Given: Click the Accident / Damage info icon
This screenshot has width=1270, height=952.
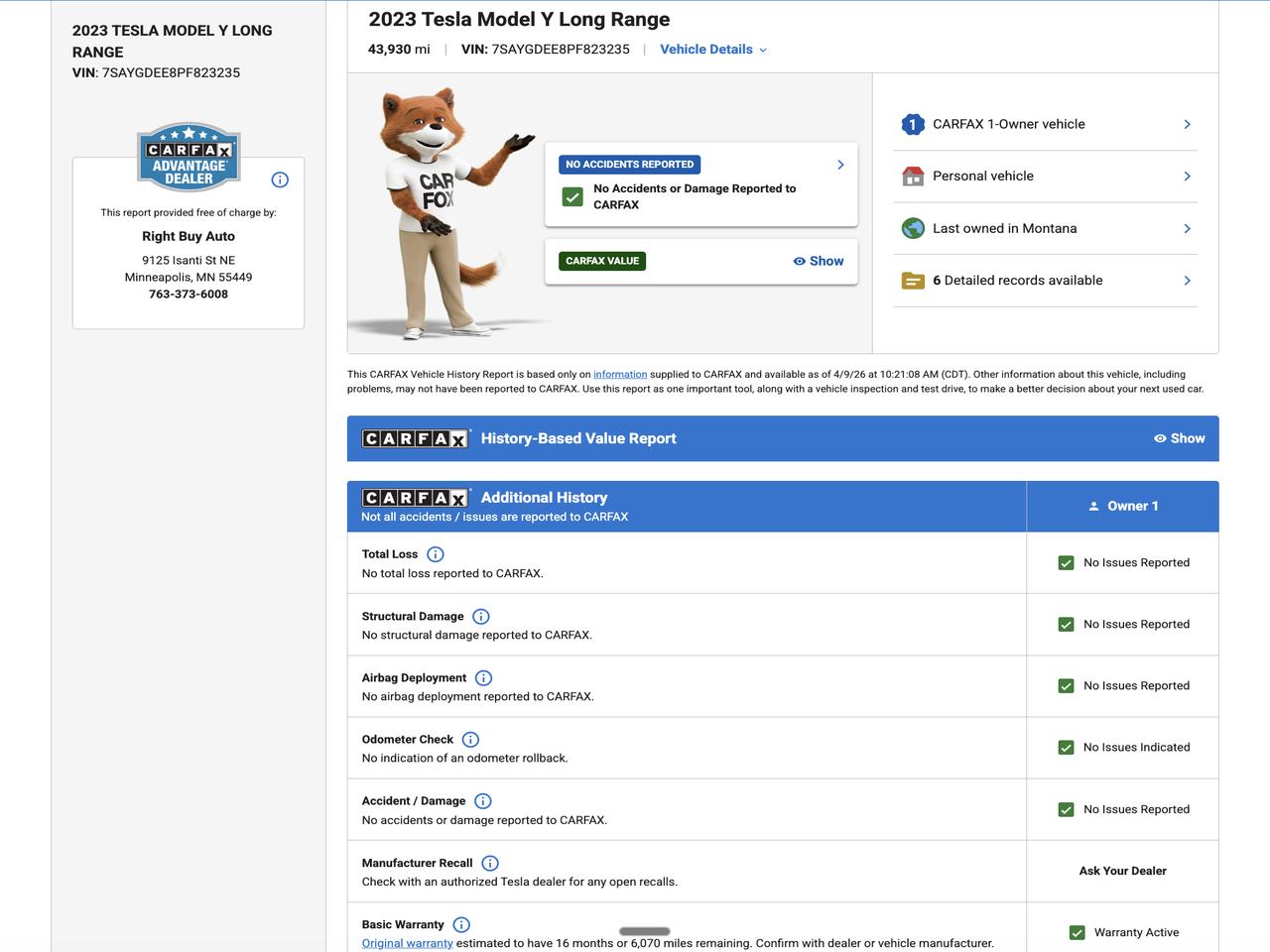Looking at the screenshot, I should [x=482, y=801].
